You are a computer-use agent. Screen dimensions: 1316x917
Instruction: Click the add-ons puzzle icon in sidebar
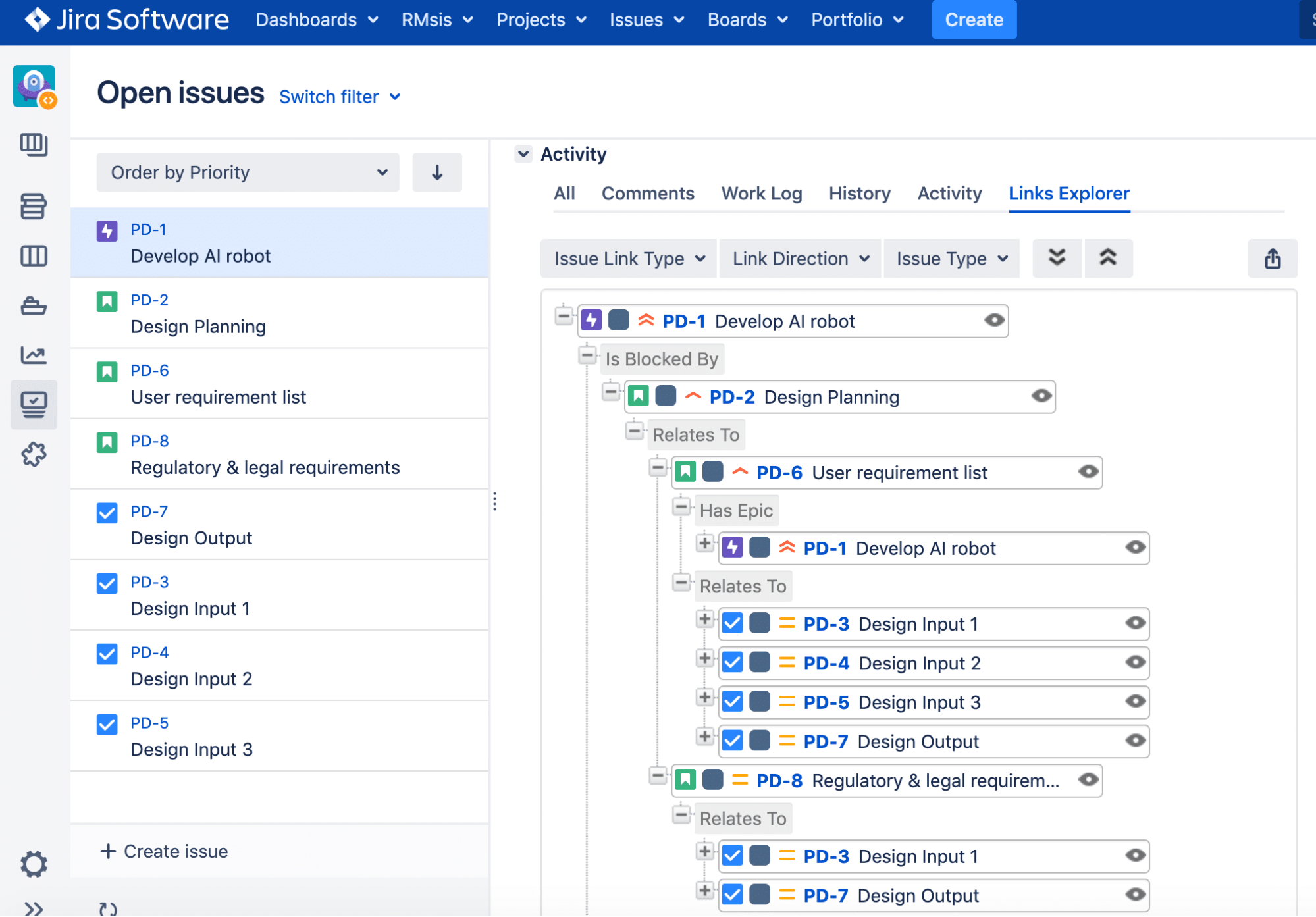[34, 454]
